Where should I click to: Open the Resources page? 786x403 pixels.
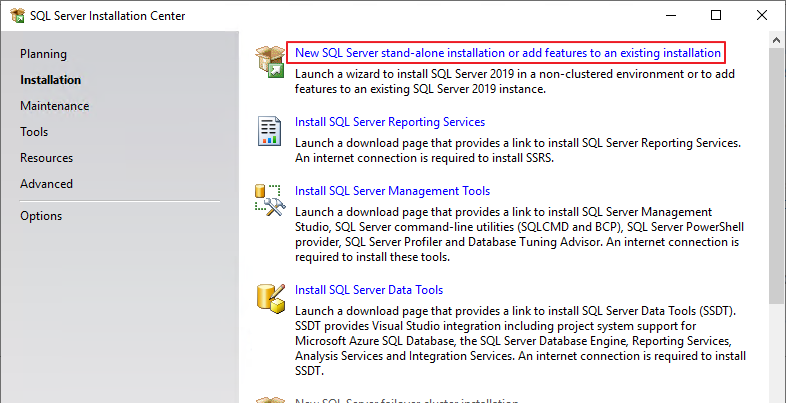pos(47,158)
